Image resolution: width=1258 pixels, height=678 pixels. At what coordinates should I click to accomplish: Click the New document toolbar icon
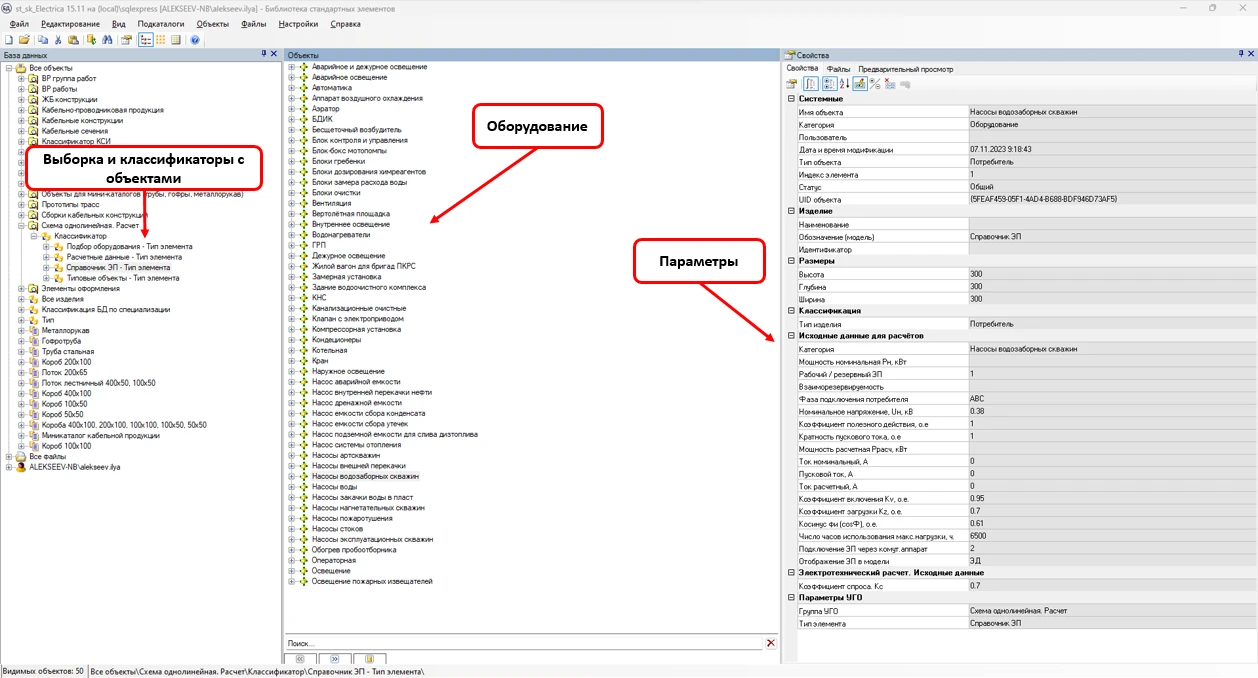pyautogui.click(x=9, y=40)
